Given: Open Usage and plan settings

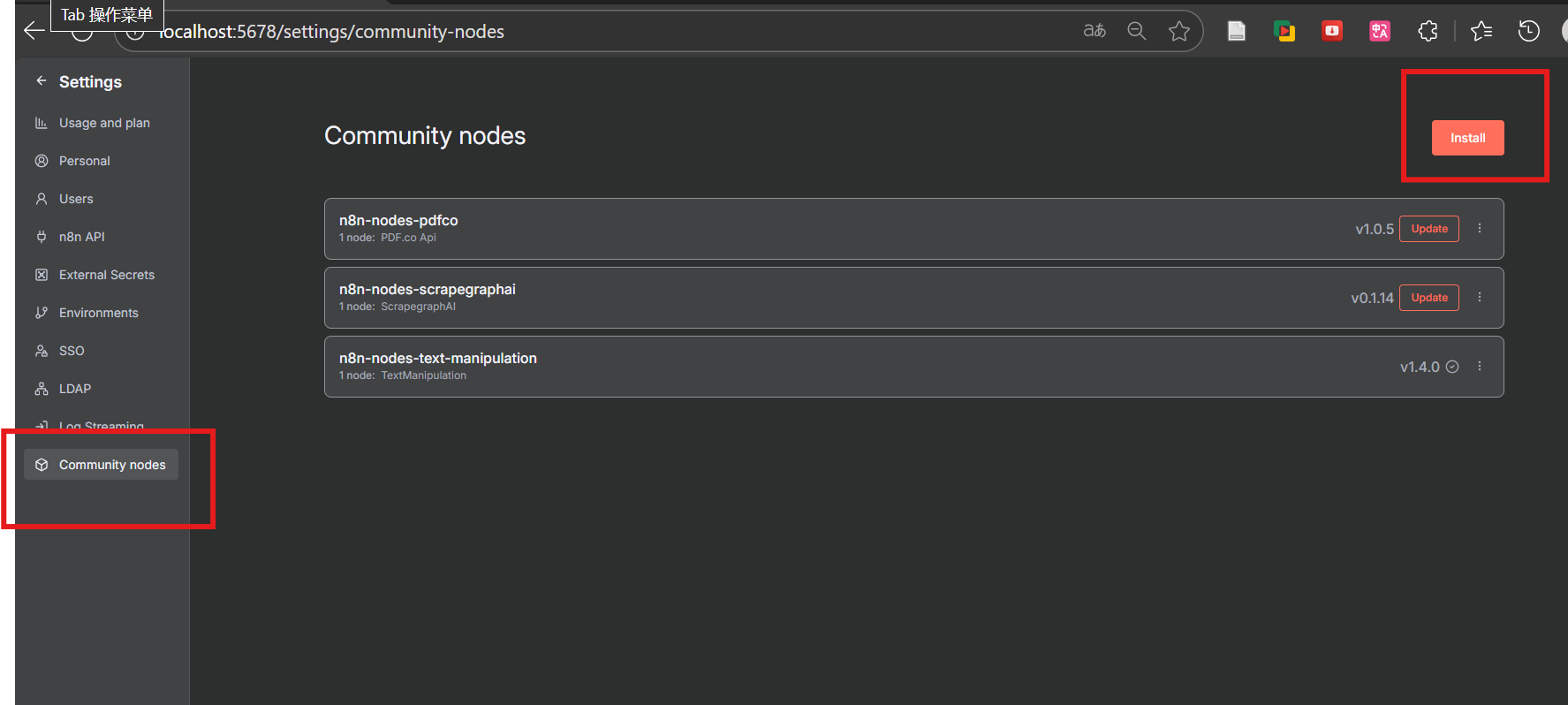Looking at the screenshot, I should [103, 123].
